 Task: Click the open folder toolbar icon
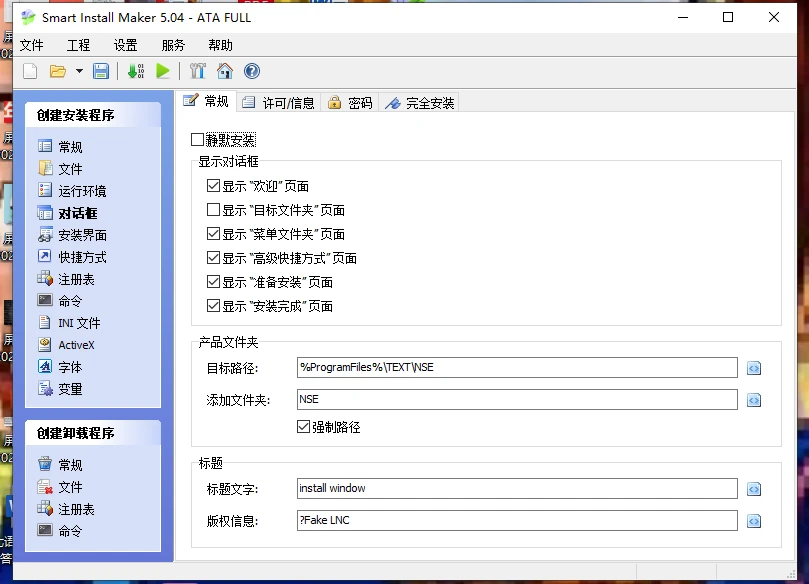[58, 71]
